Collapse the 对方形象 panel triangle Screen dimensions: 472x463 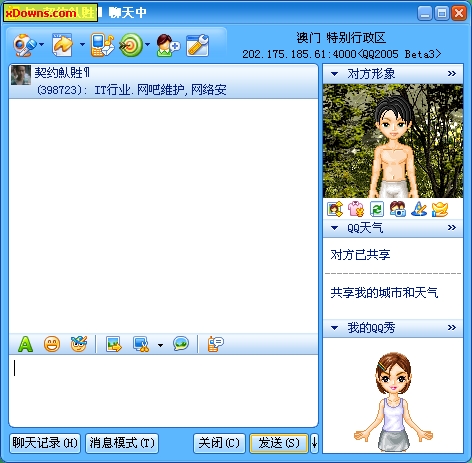[x=334, y=74]
